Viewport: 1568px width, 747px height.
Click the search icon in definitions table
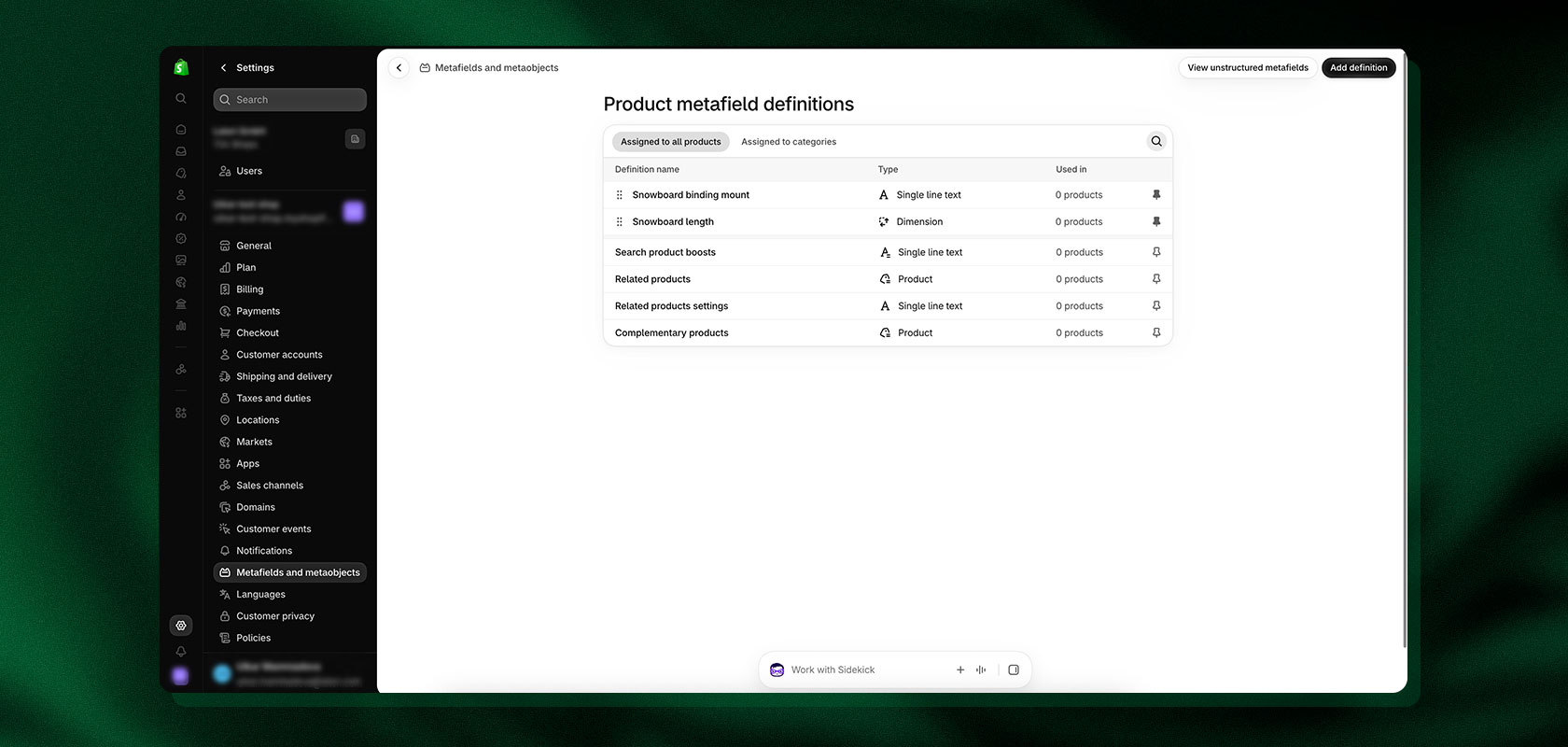click(1156, 141)
